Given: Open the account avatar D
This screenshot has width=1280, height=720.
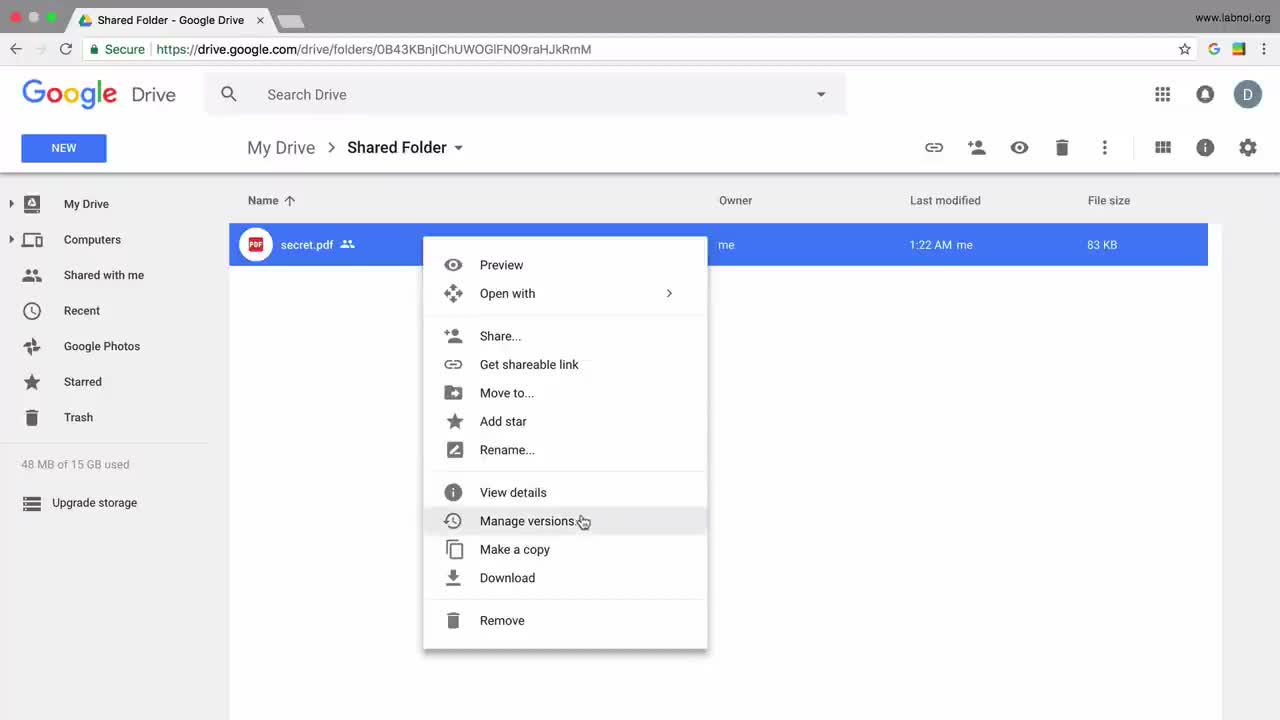Looking at the screenshot, I should [x=1247, y=94].
